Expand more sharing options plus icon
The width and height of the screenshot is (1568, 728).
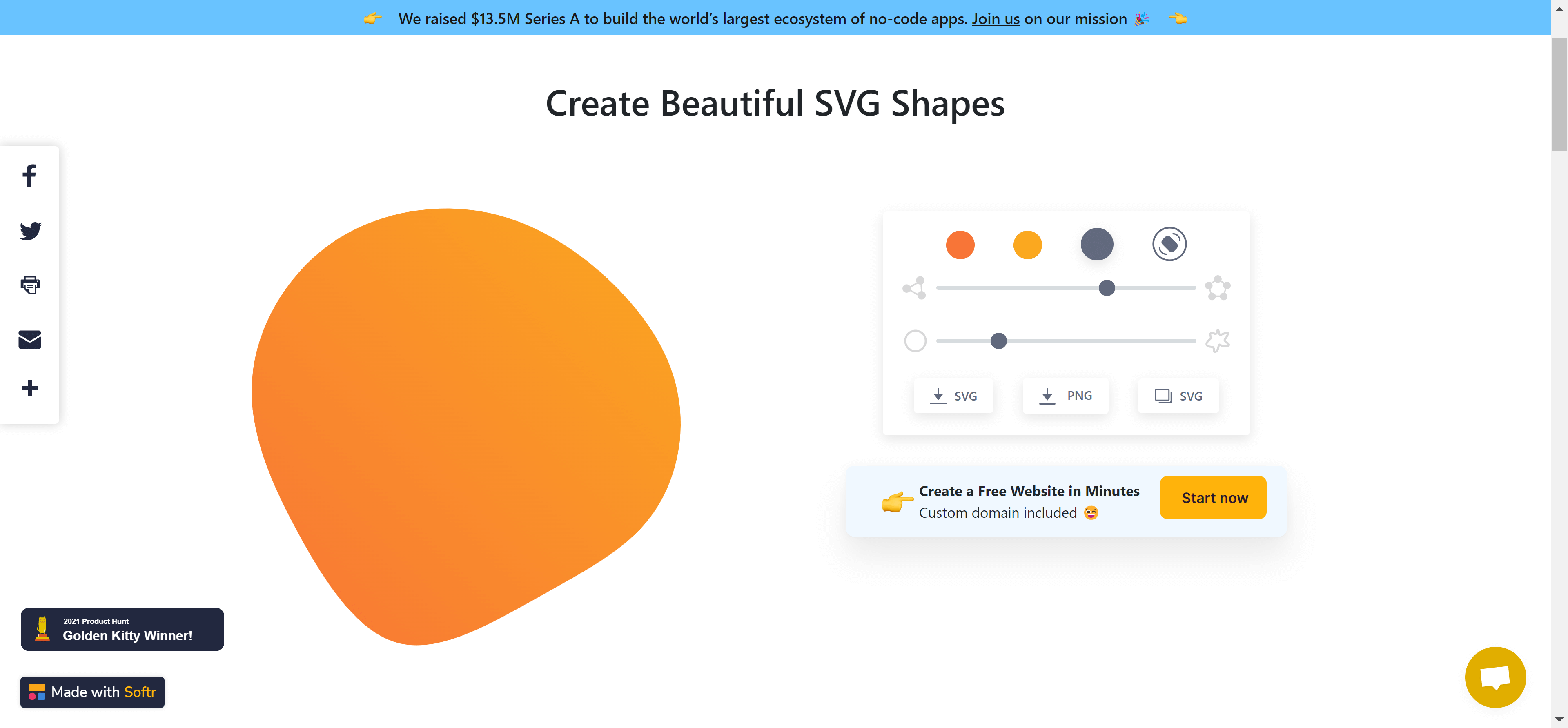30,388
